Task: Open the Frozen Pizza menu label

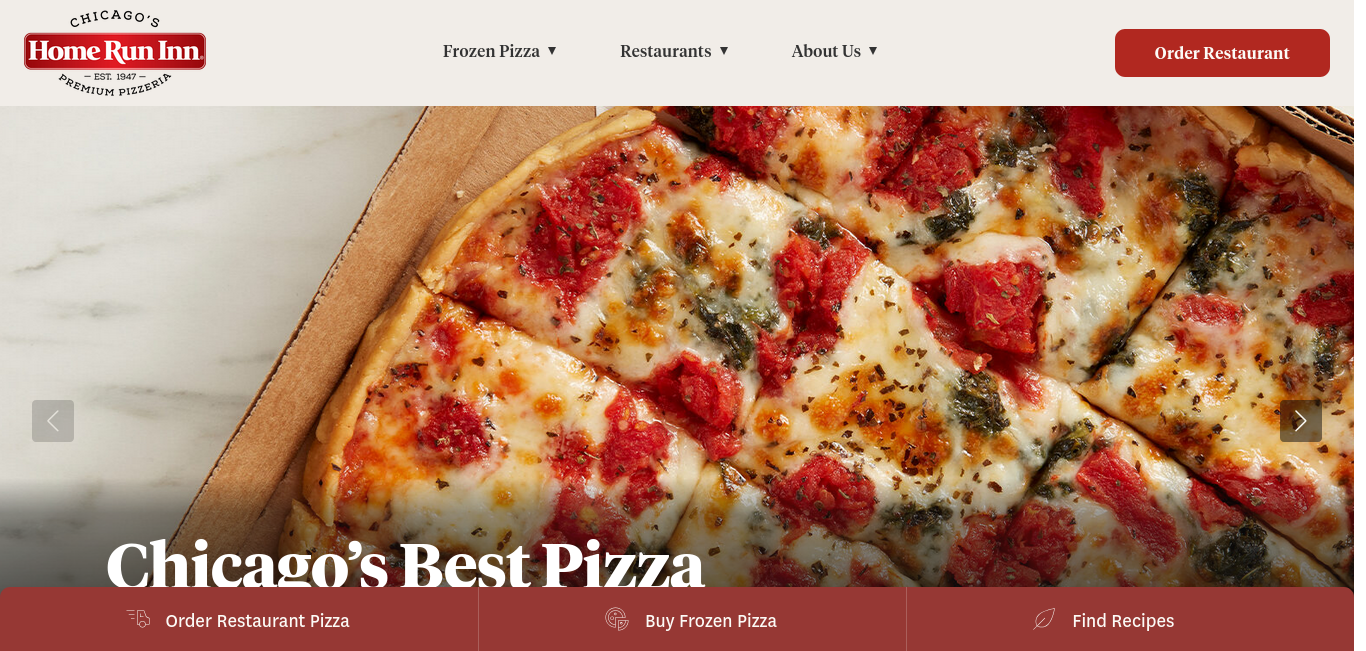Action: 491,51
